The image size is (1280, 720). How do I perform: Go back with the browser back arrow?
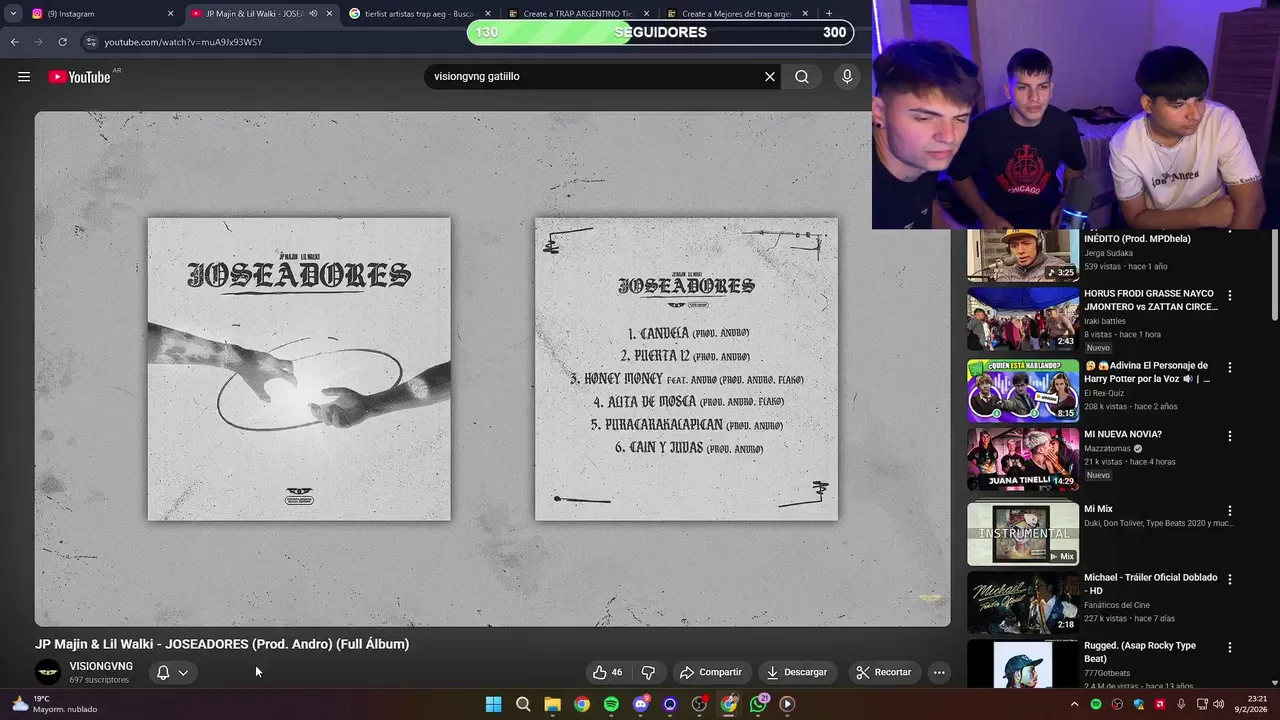(14, 42)
